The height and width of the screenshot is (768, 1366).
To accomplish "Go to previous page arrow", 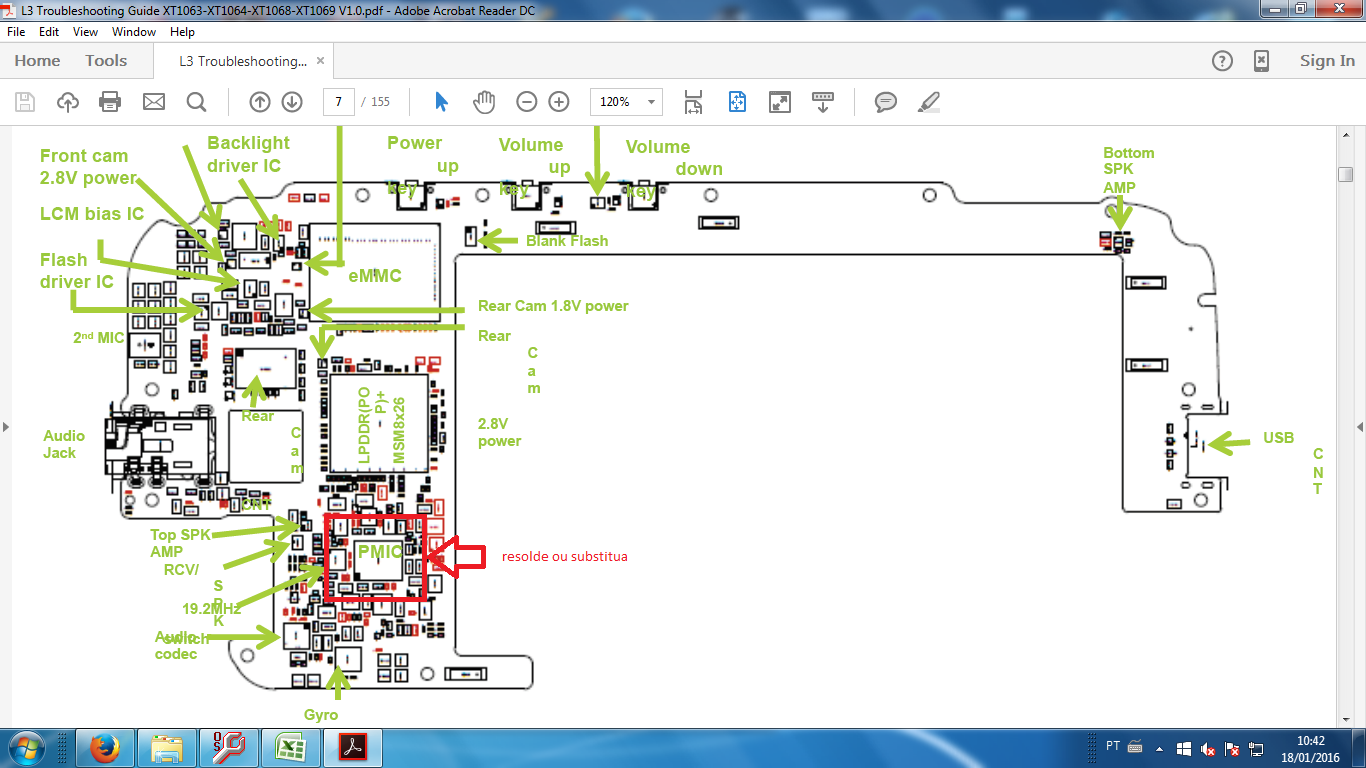I will (260, 102).
